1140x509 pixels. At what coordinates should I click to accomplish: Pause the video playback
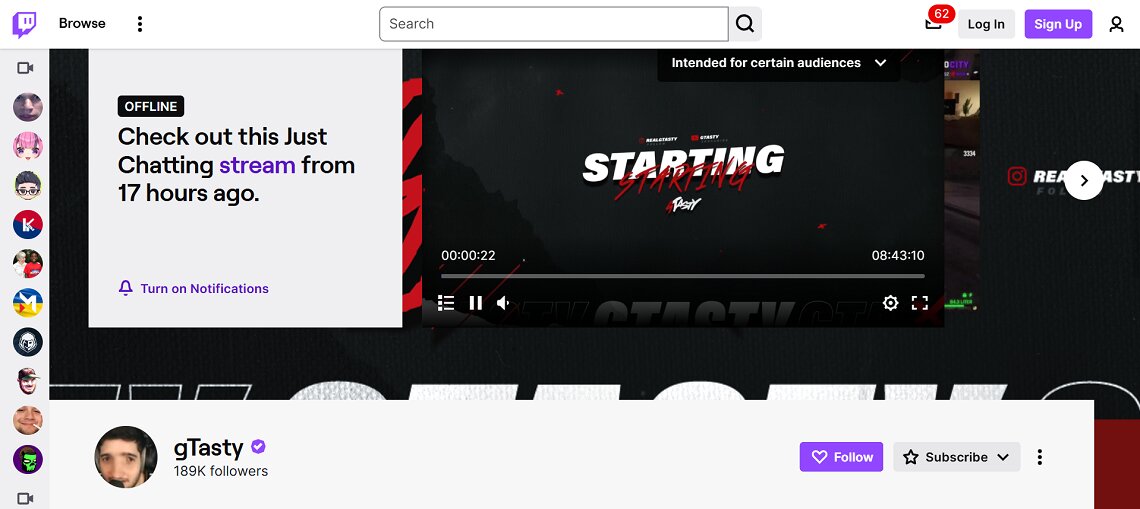[475, 303]
